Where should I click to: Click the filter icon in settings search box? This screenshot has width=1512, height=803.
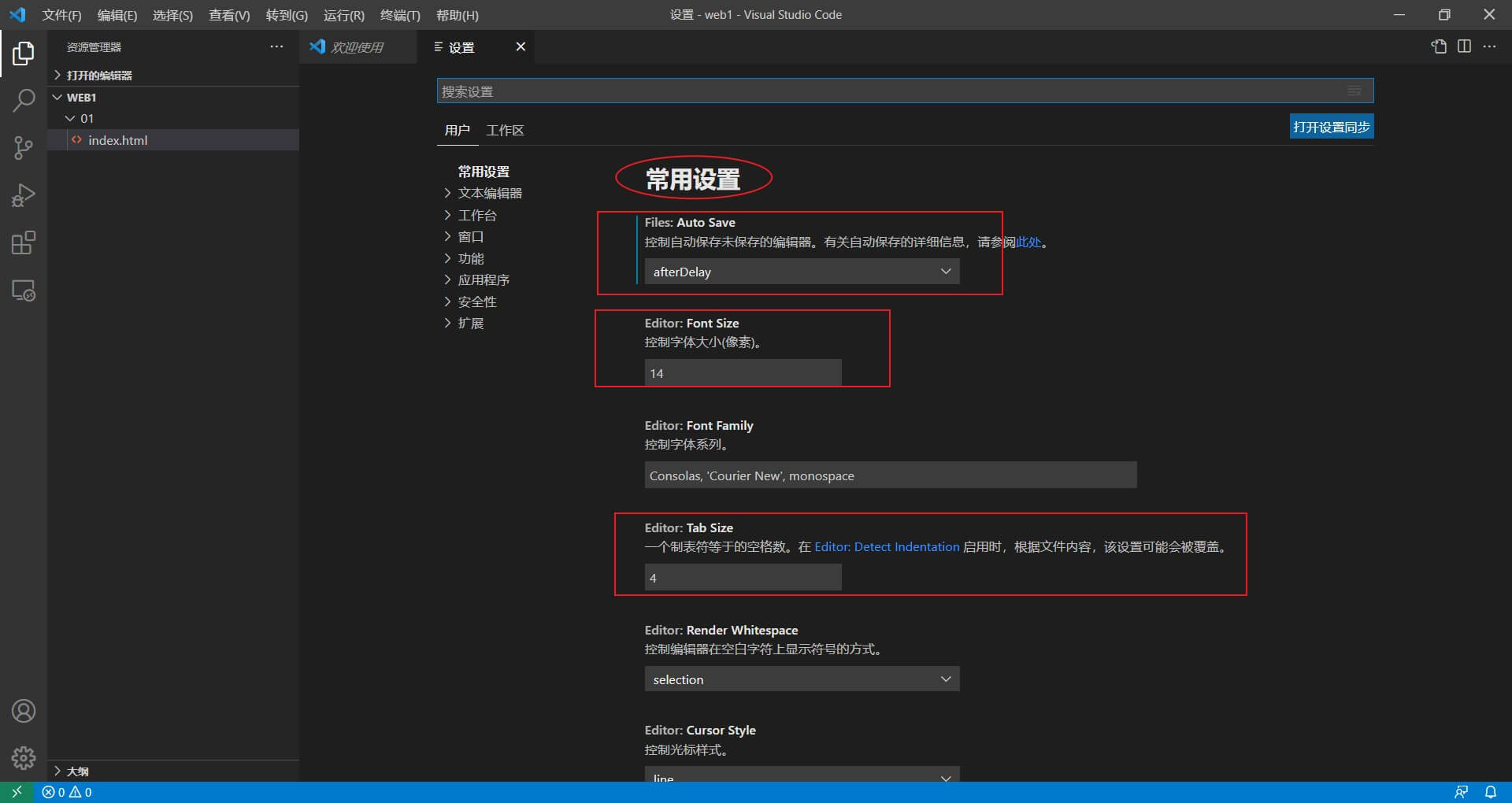coord(1354,91)
